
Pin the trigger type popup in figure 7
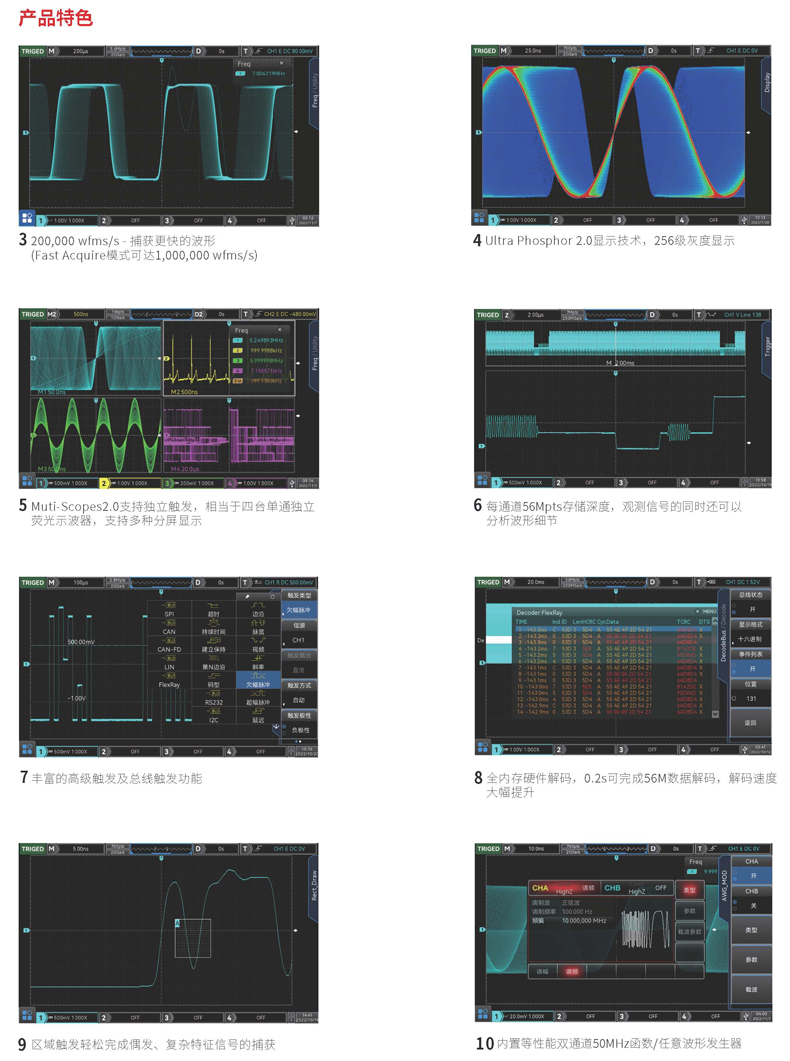[248, 596]
